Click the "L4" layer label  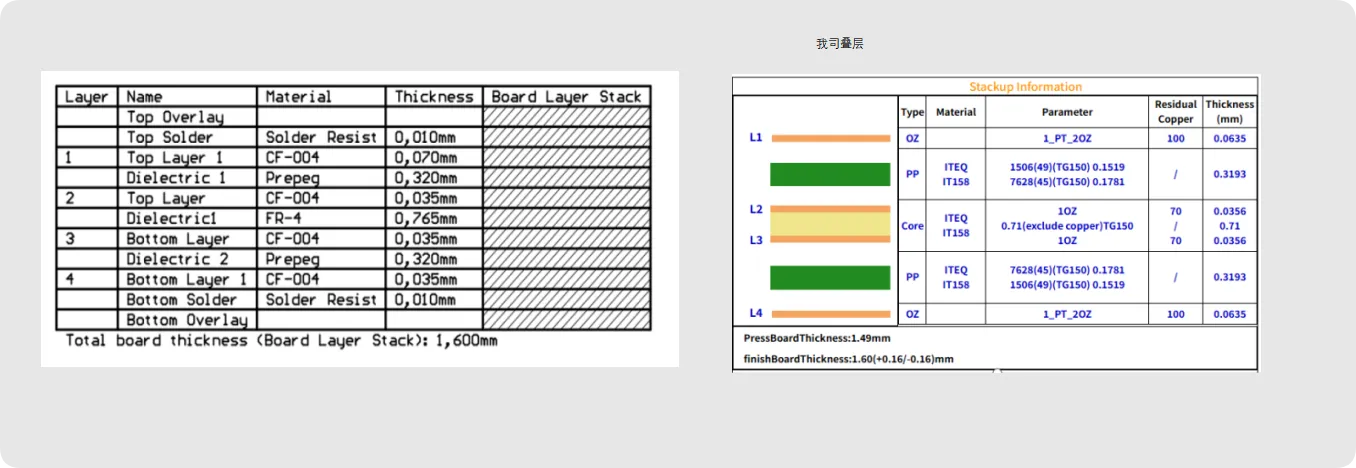(756, 314)
